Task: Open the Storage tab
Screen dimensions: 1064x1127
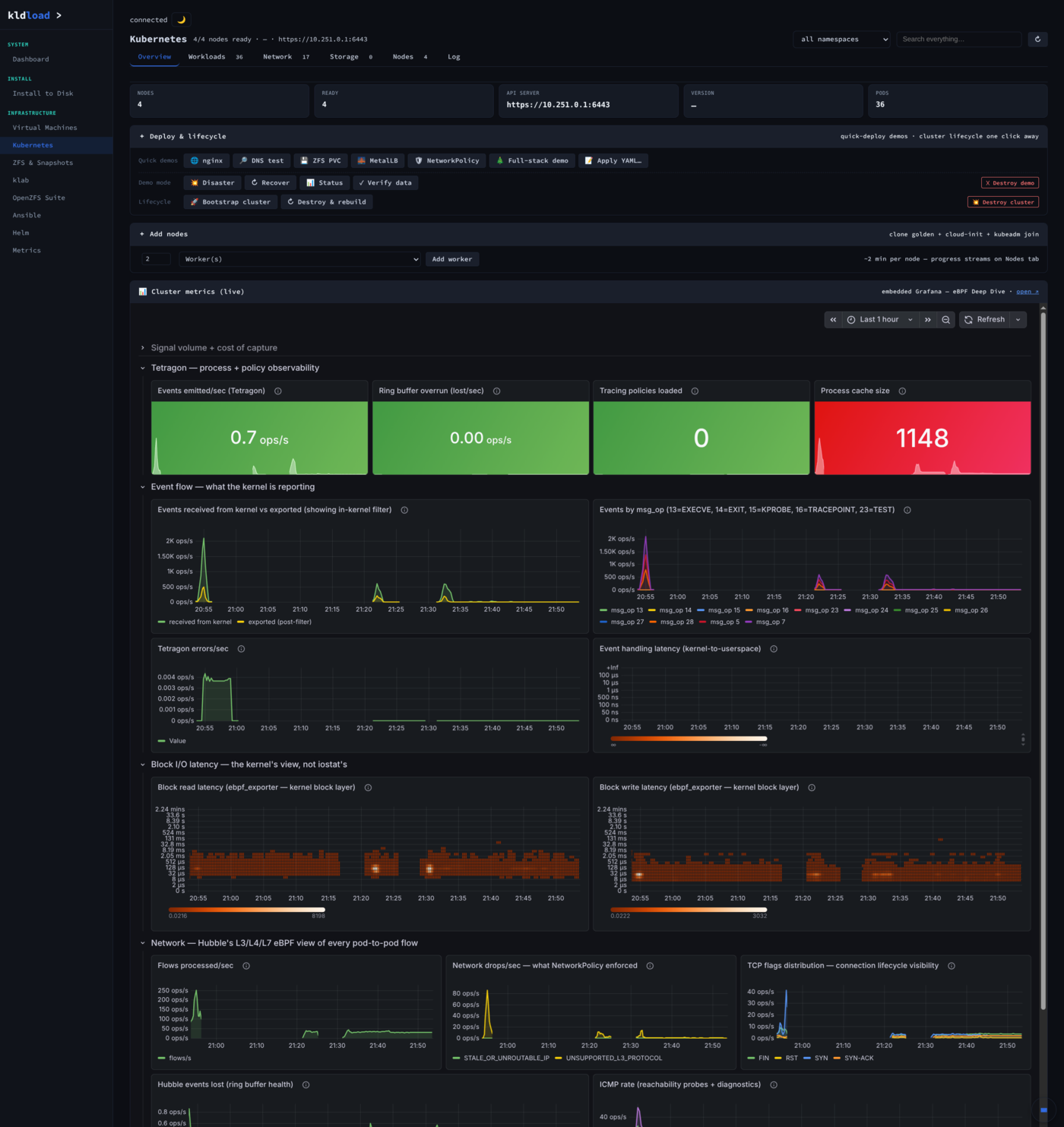Action: tap(350, 57)
